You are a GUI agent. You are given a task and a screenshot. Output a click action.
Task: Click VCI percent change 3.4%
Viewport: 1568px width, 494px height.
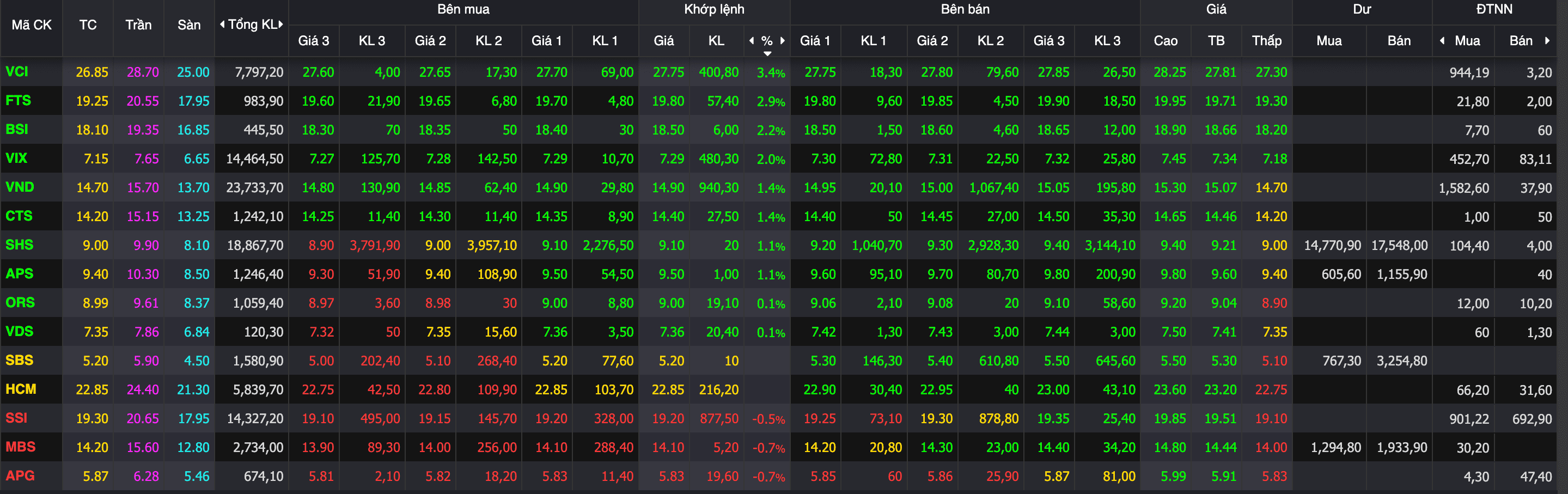771,73
